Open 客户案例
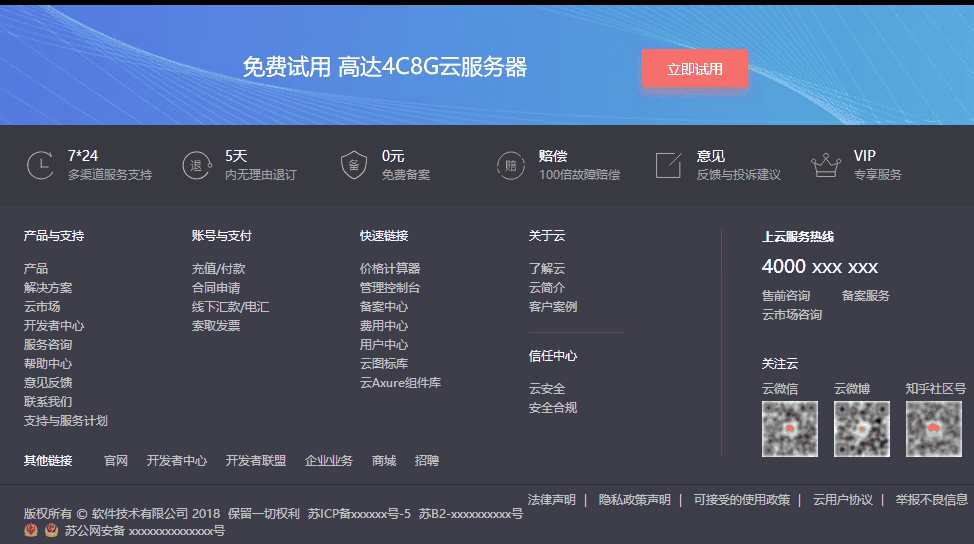Screen dimensions: 974x544 pos(553,306)
